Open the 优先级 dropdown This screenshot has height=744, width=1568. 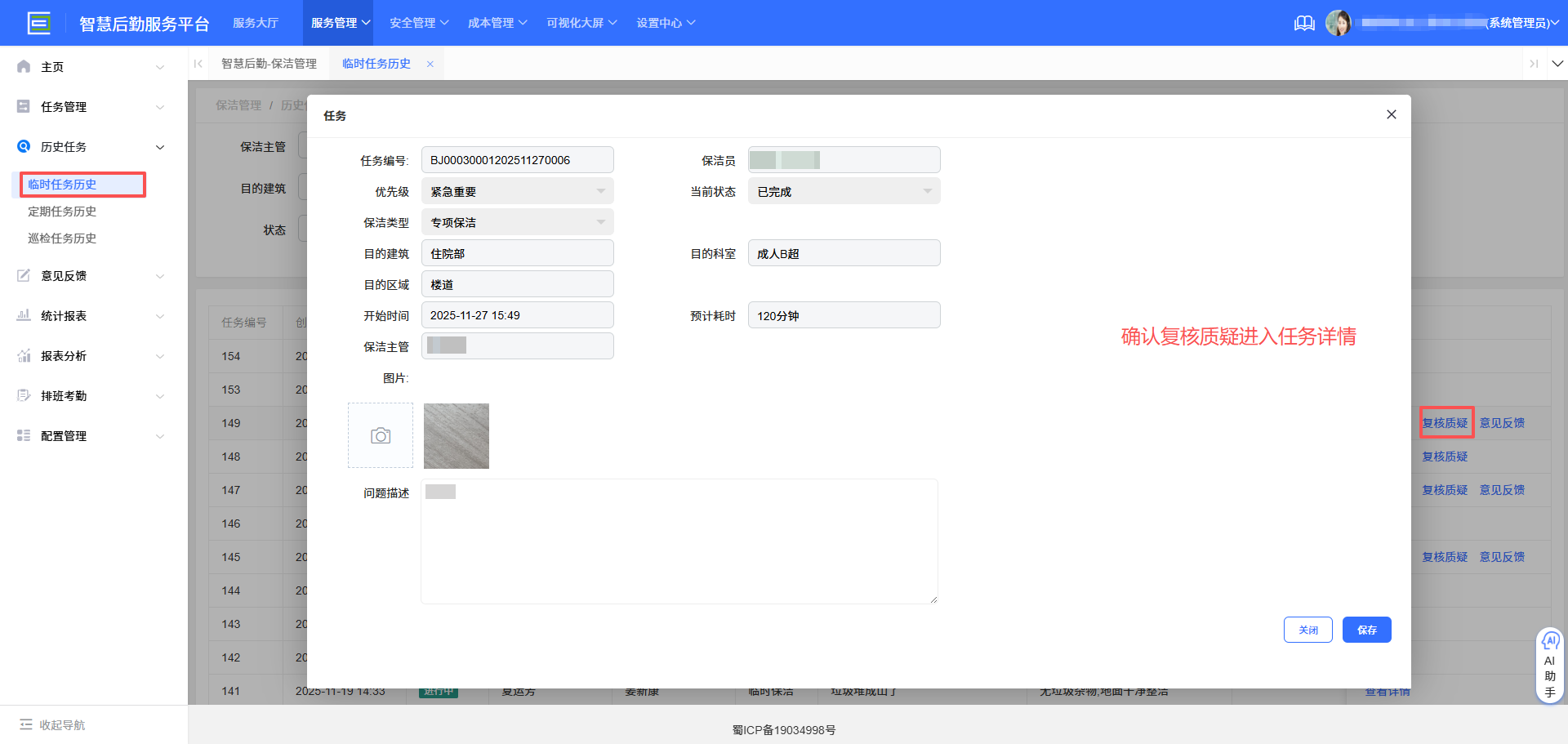tap(517, 192)
